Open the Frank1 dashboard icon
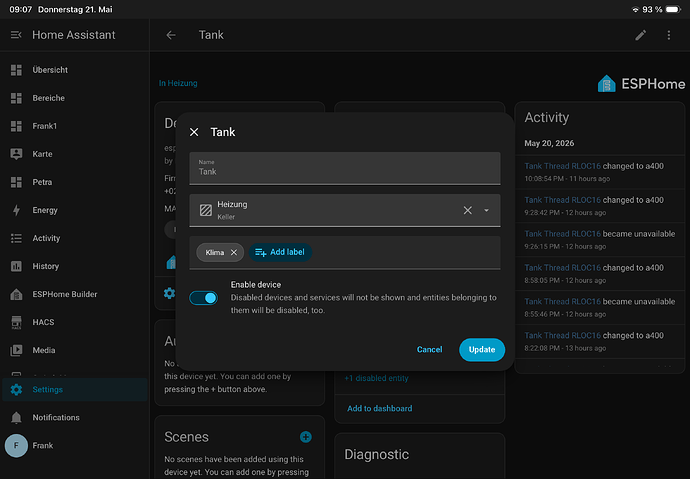 click(x=16, y=126)
